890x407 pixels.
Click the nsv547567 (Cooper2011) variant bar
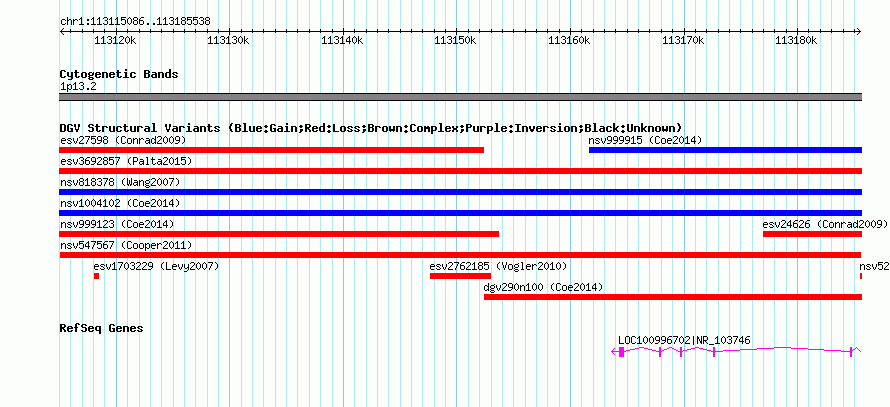click(460, 255)
